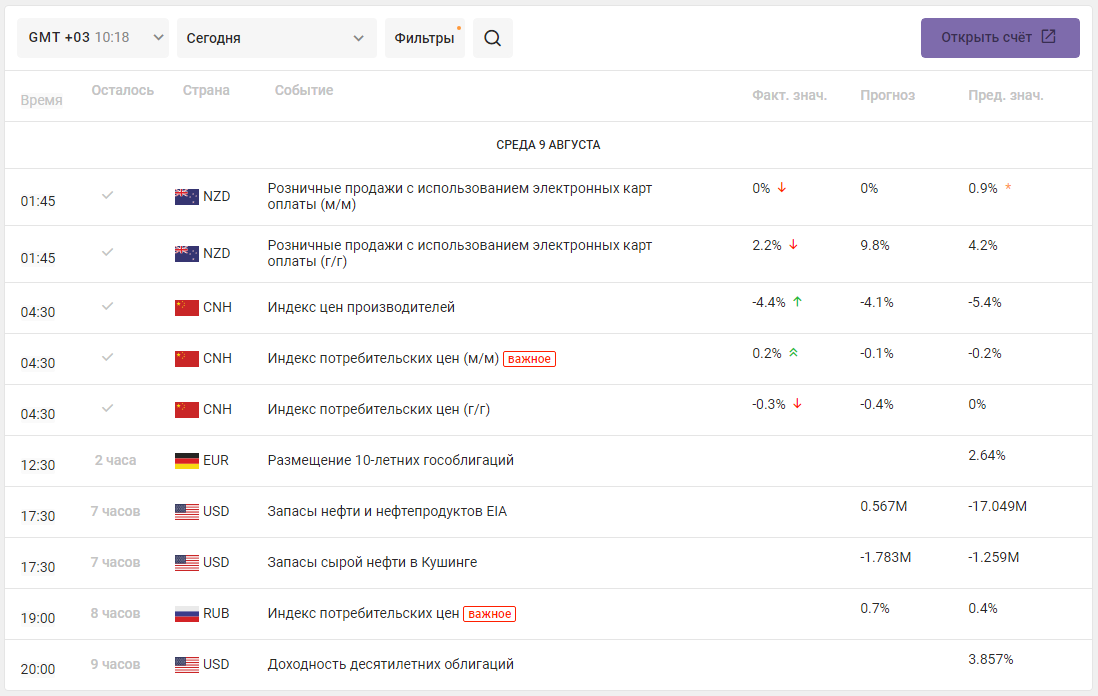The width and height of the screenshot is (1098, 696).
Task: Click the US flag in EIA oil inventories row
Action: pyautogui.click(x=186, y=512)
